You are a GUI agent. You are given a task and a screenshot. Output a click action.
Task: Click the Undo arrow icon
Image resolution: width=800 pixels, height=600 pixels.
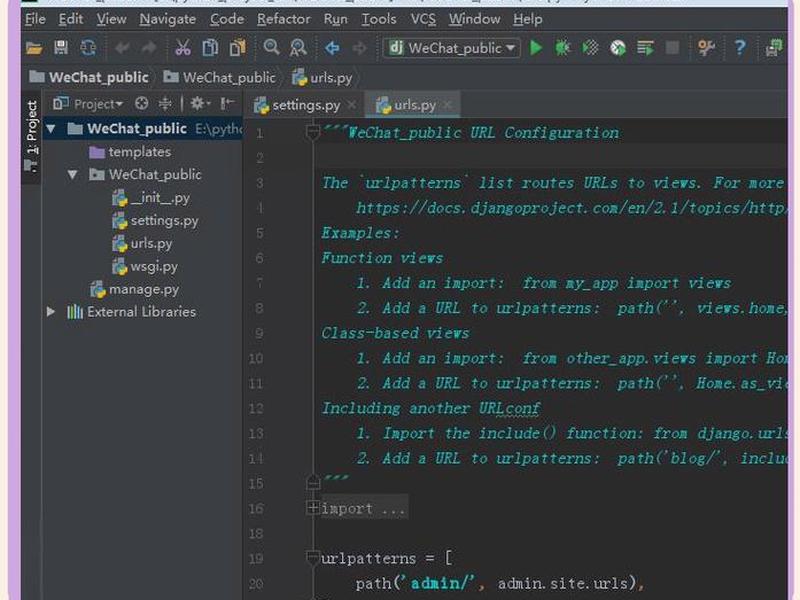click(x=122, y=48)
